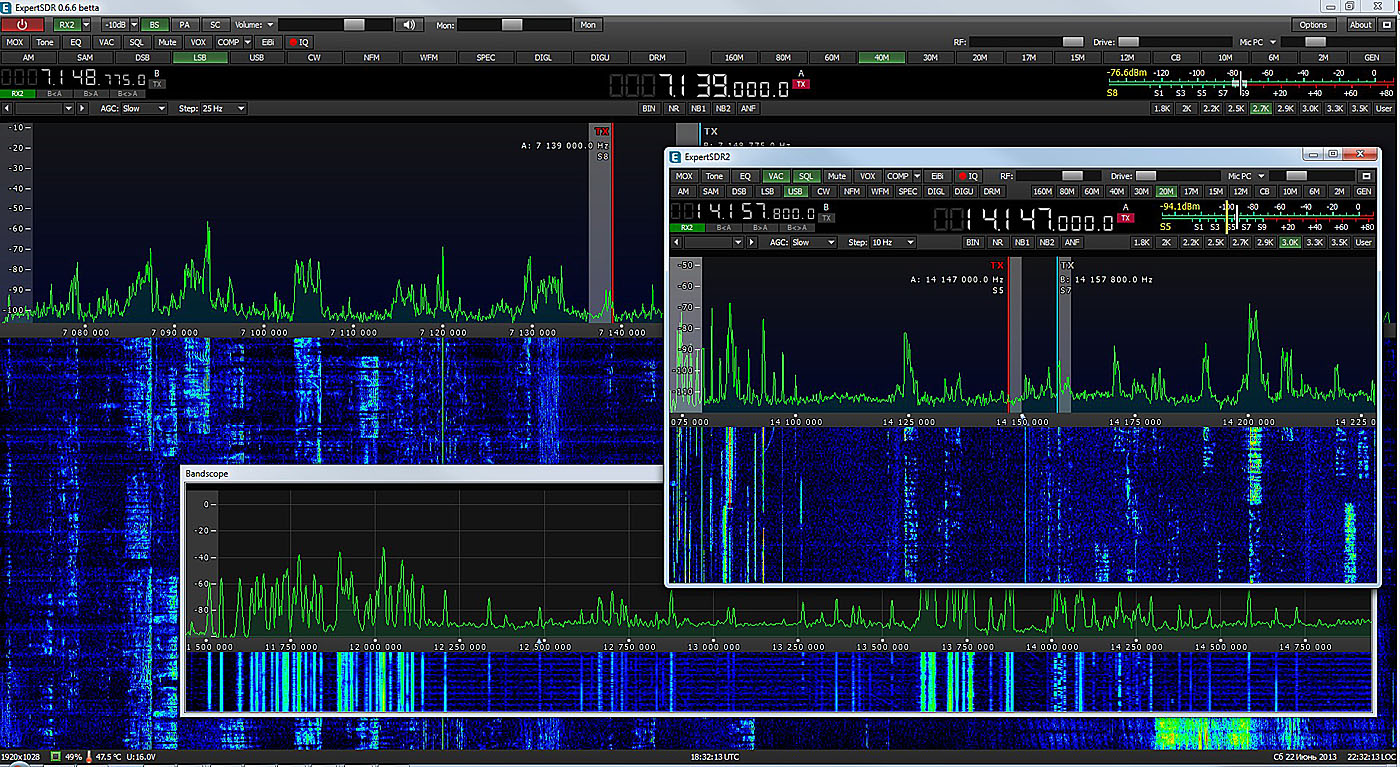The image size is (1400, 767).
Task: Open the COMP dropdown arrow in main window
Action: (x=246, y=42)
